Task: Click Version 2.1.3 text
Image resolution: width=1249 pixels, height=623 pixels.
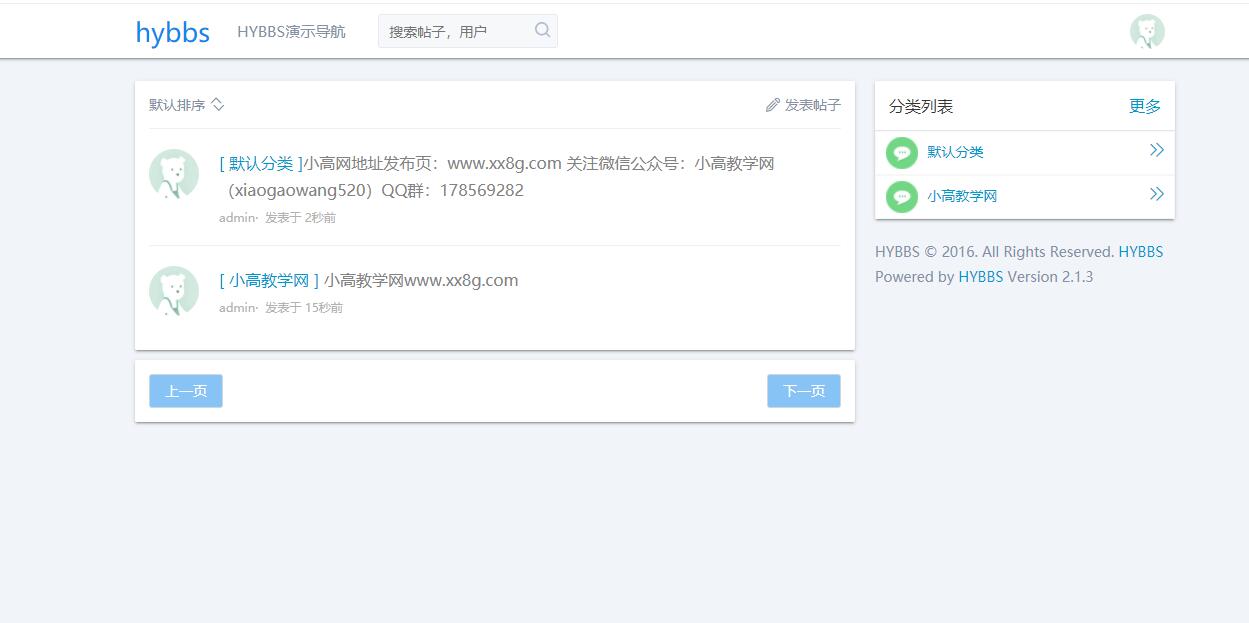Action: (x=1050, y=277)
